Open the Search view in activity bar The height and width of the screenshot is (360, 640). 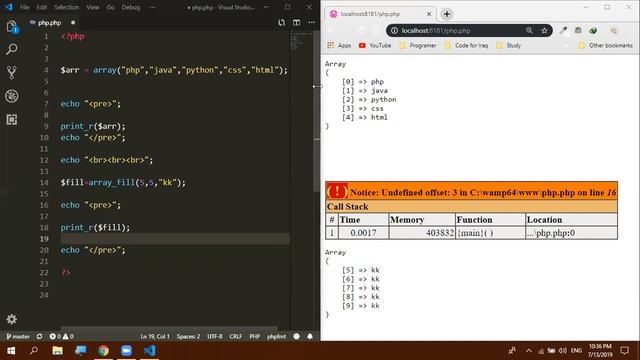[x=11, y=49]
